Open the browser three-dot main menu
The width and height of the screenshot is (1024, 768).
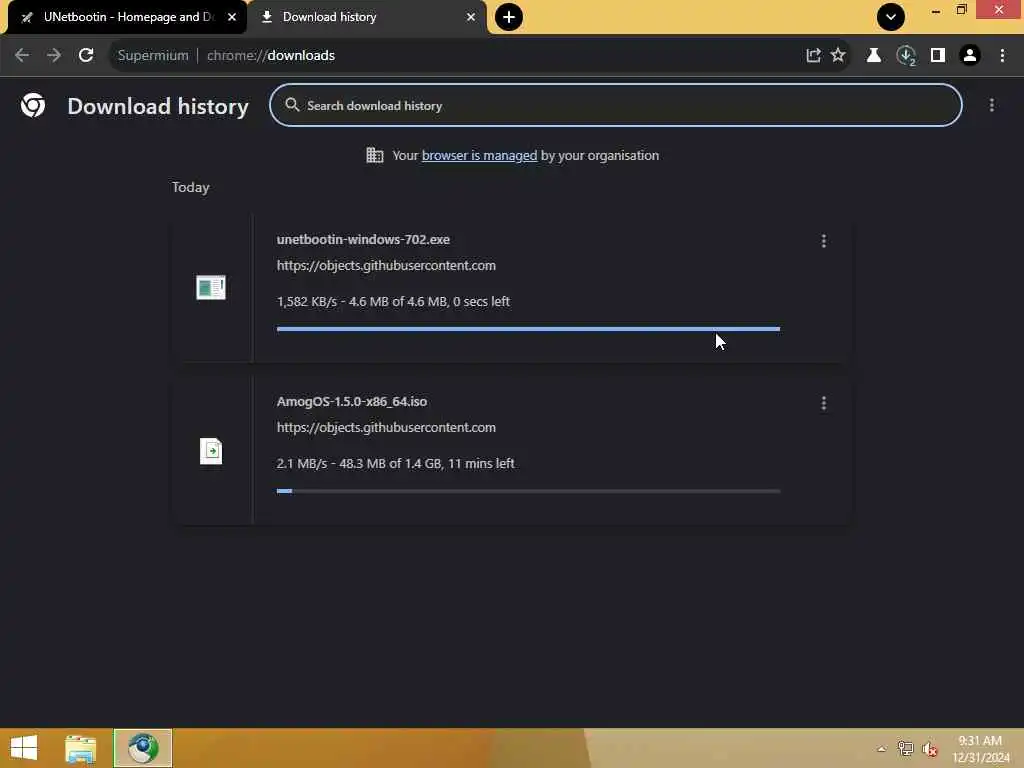point(1002,56)
